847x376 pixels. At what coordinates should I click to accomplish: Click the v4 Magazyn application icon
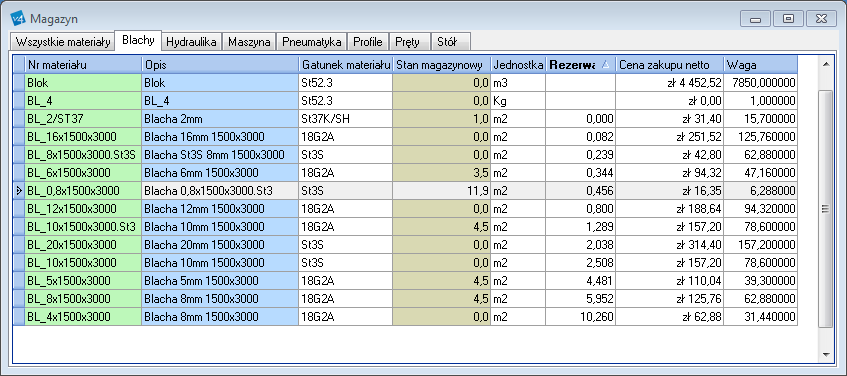click(x=18, y=19)
